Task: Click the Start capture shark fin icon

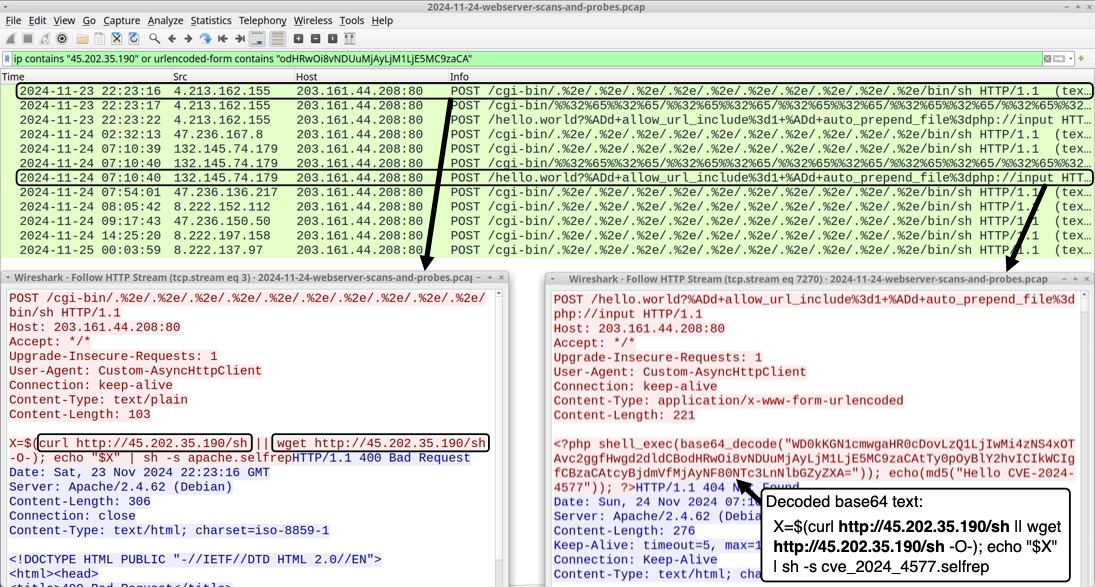Action: pos(10,39)
